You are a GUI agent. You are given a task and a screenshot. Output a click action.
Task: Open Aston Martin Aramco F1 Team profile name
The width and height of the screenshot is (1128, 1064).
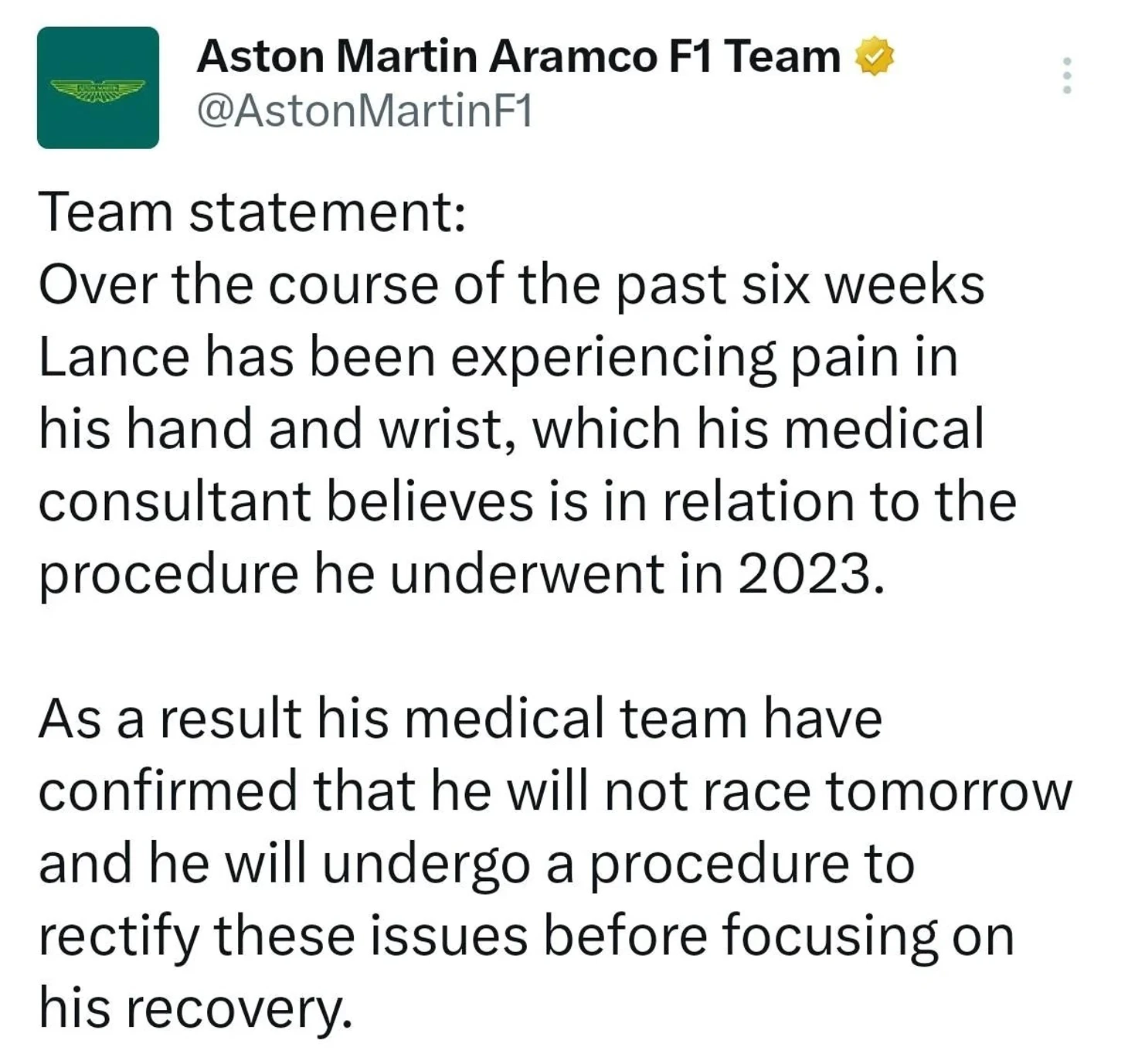pyautogui.click(x=518, y=57)
